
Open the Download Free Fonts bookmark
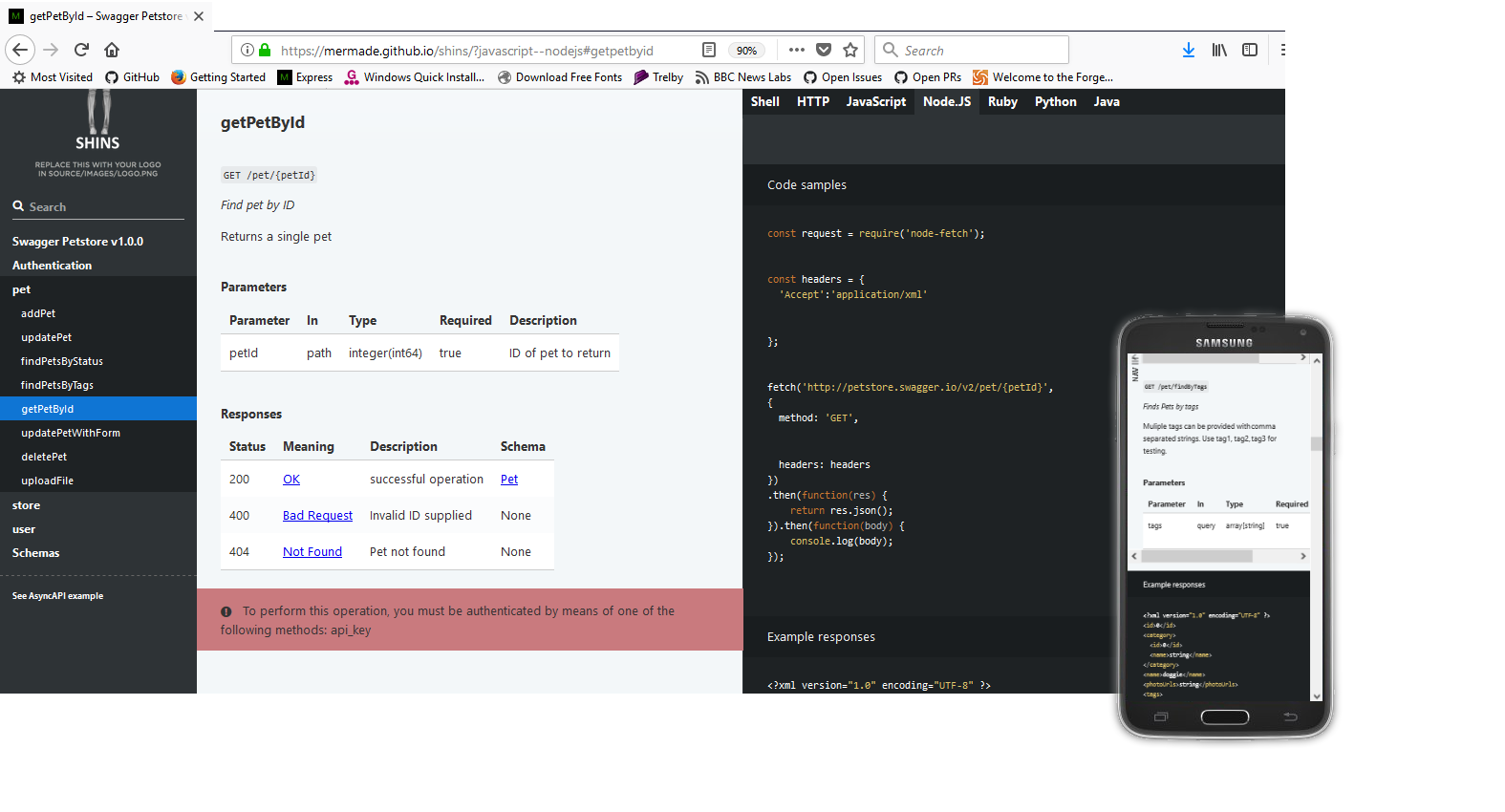(x=560, y=77)
